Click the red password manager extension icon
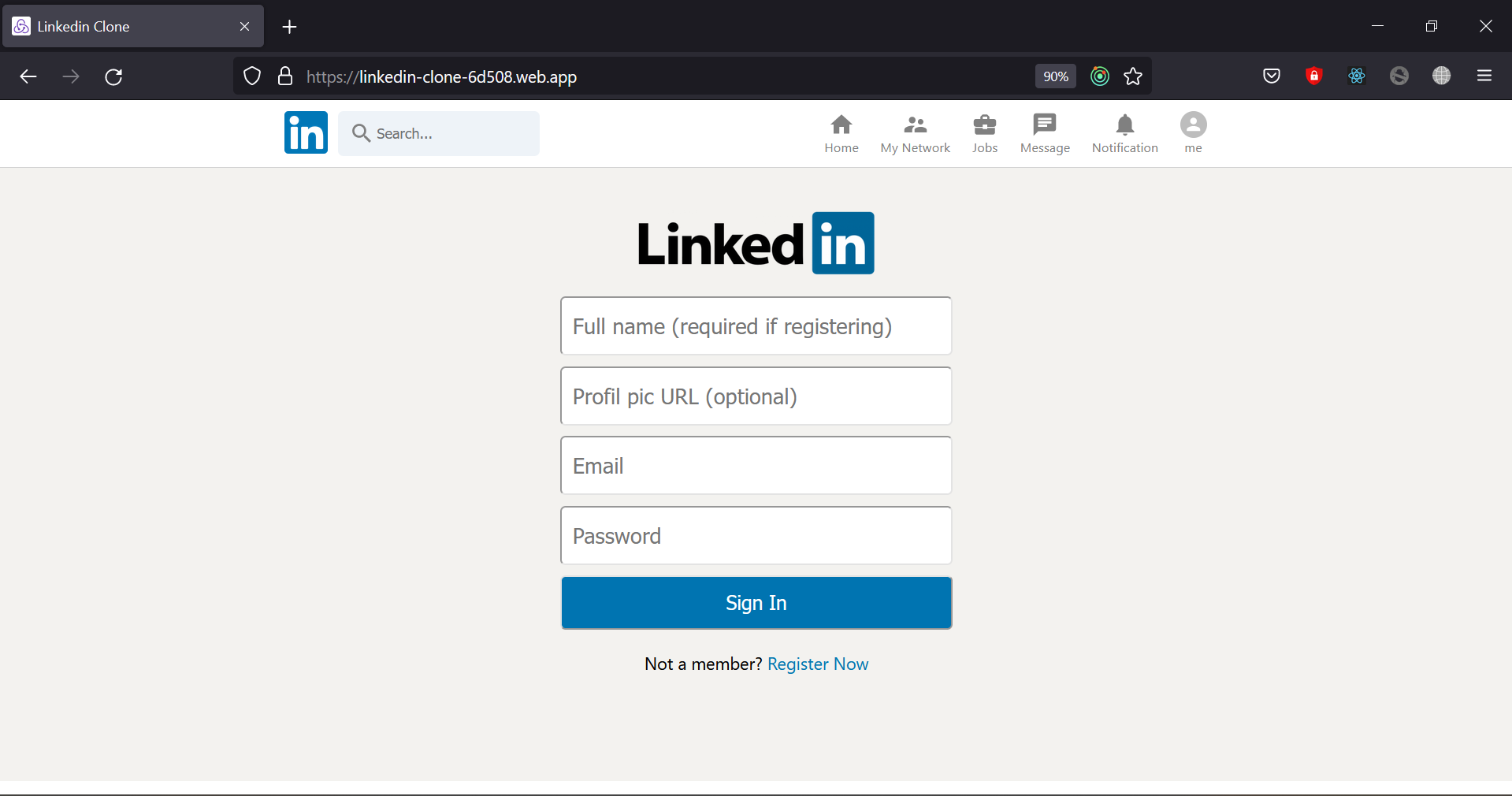Screen dimensions: 1512x796 (x=1313, y=76)
